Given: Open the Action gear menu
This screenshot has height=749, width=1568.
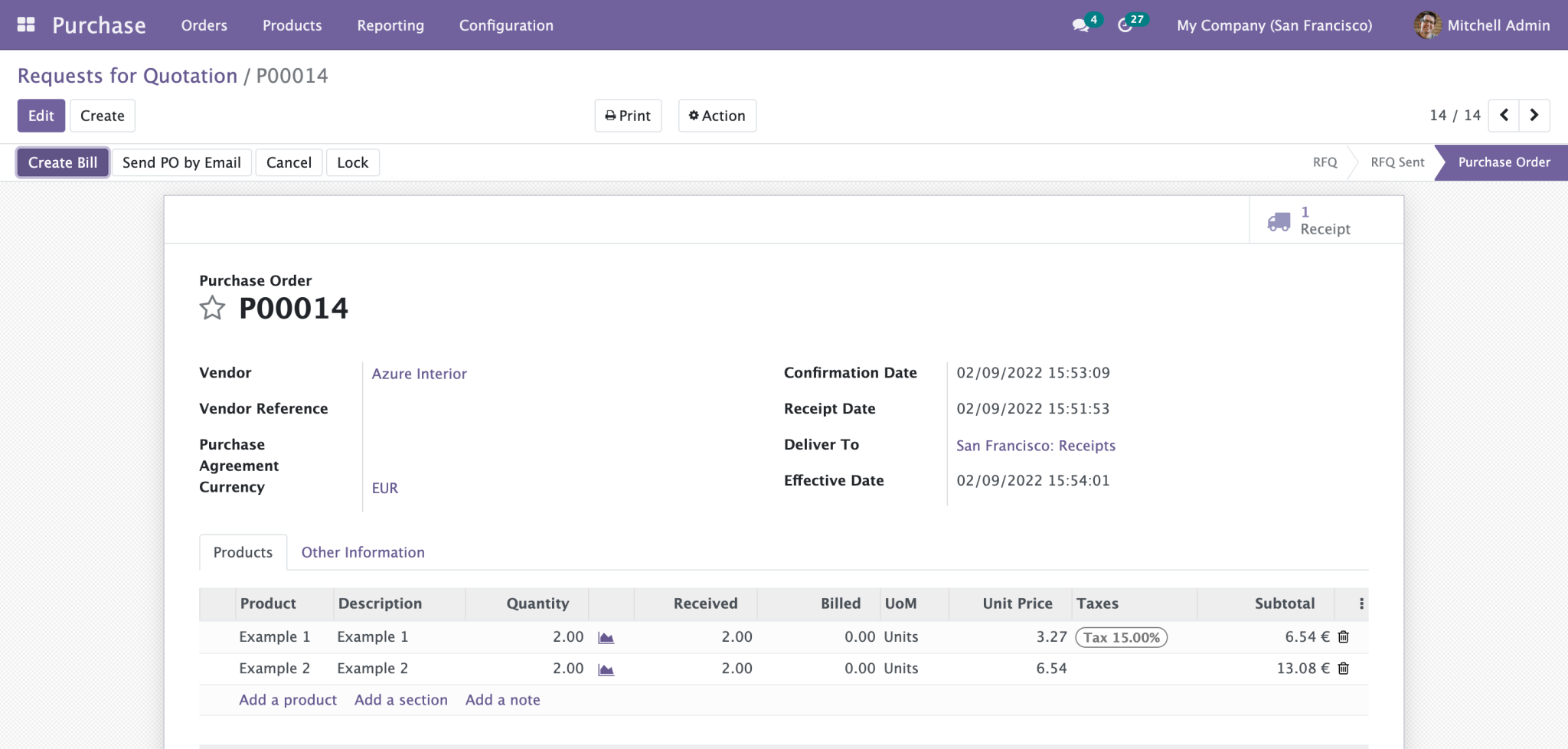Looking at the screenshot, I should (x=717, y=116).
